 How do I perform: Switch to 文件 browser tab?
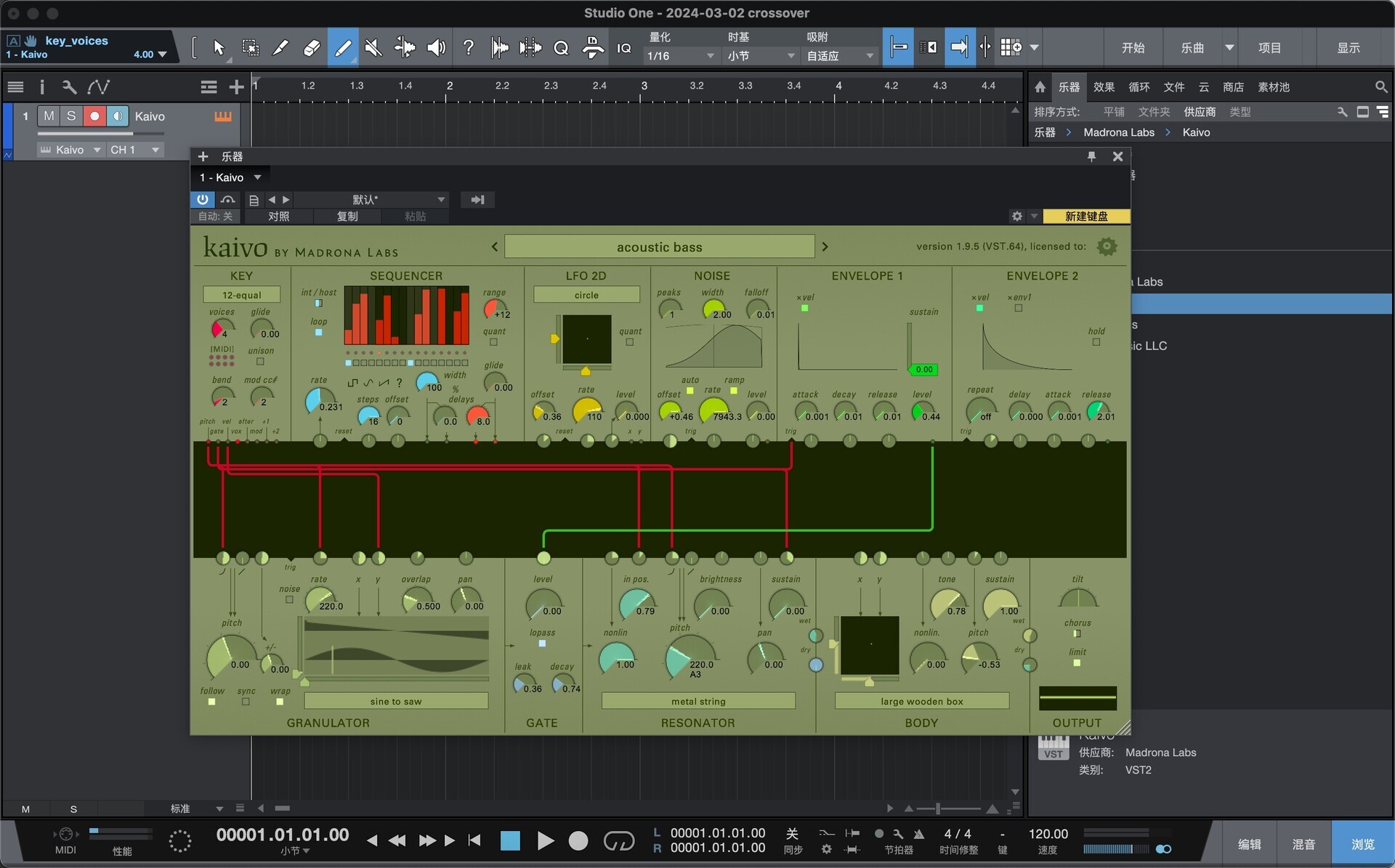(x=1173, y=87)
